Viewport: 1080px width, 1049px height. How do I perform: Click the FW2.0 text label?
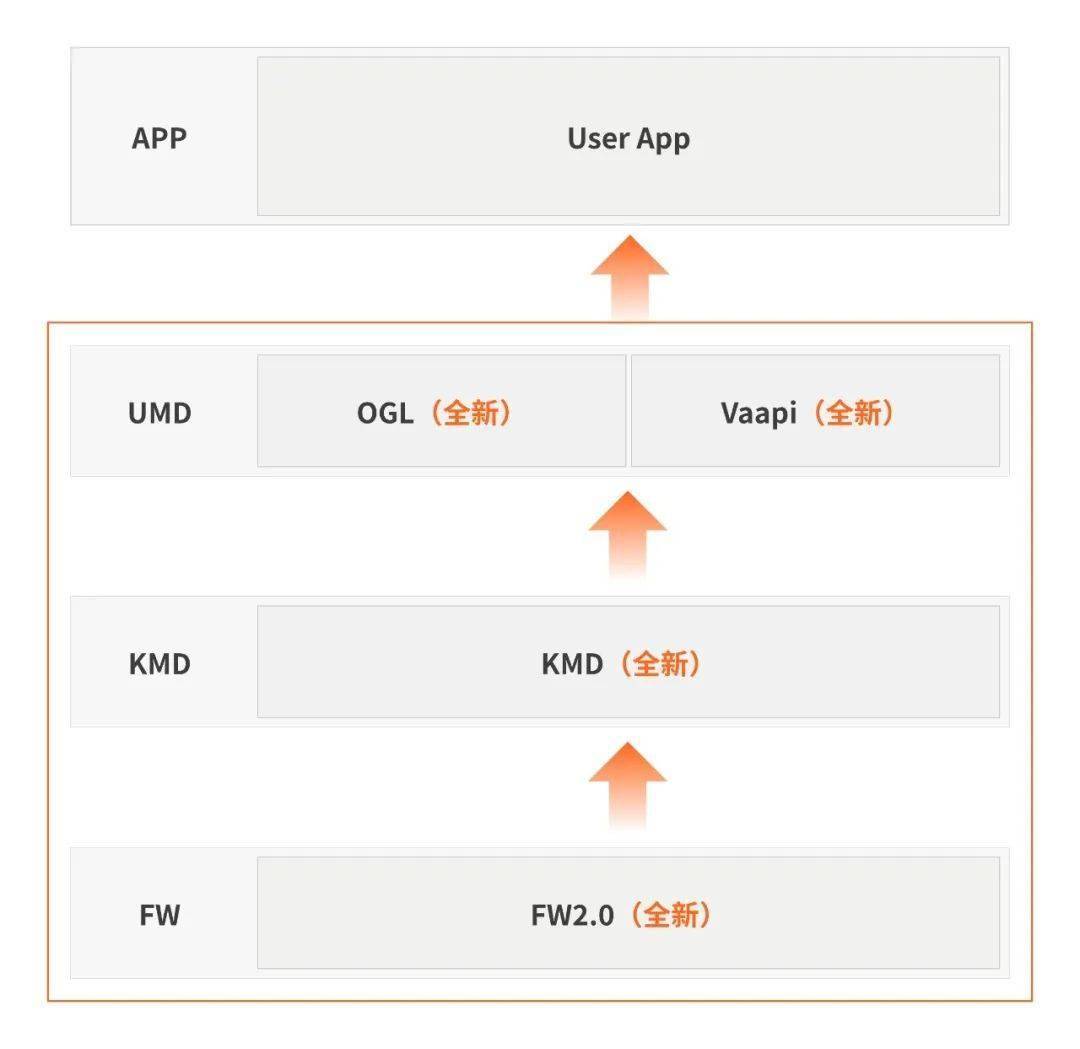572,915
